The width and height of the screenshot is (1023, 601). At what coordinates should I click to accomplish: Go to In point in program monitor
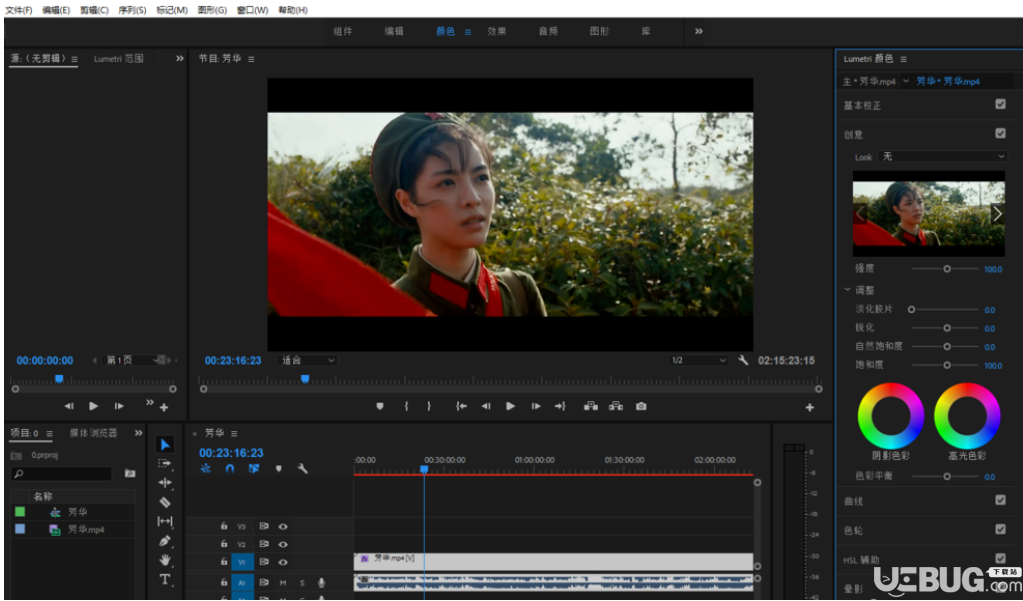click(461, 406)
